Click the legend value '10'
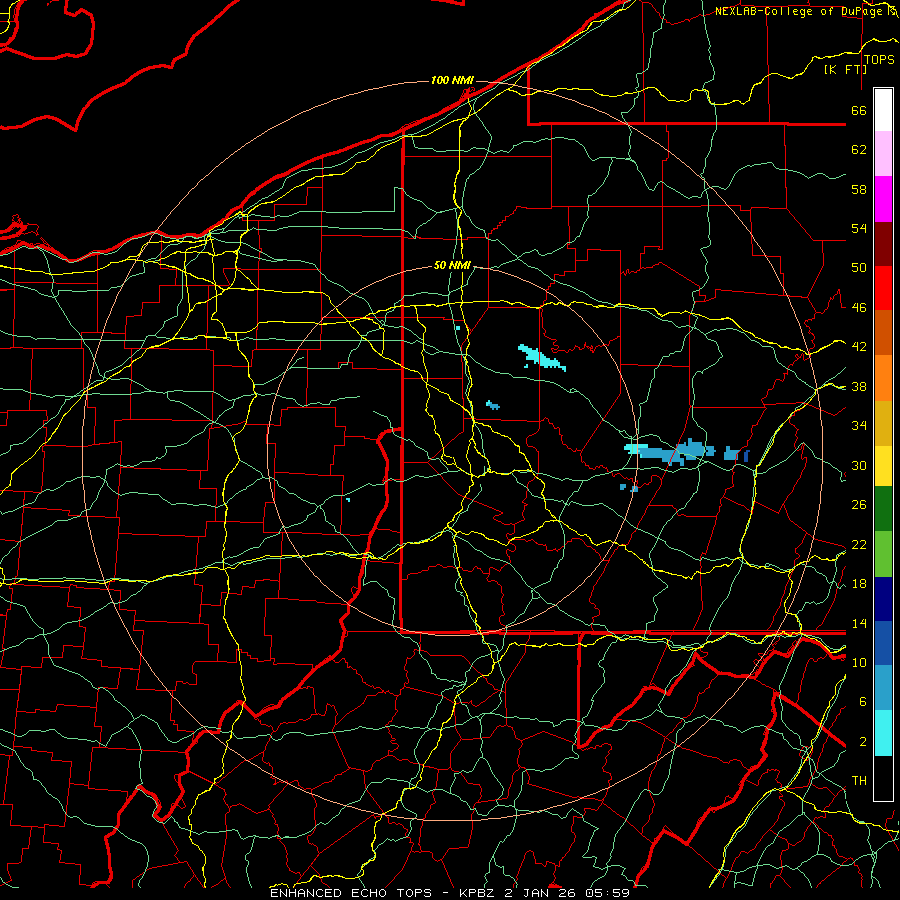This screenshot has height=900, width=900. click(x=859, y=662)
